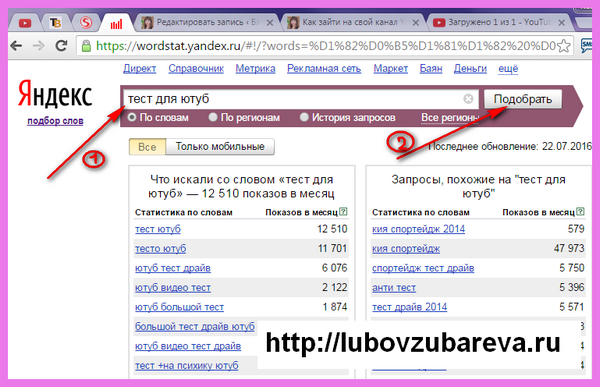Screen dimensions: 600x387
Task: Open the 'подбор слов' link
Action: [x=55, y=121]
